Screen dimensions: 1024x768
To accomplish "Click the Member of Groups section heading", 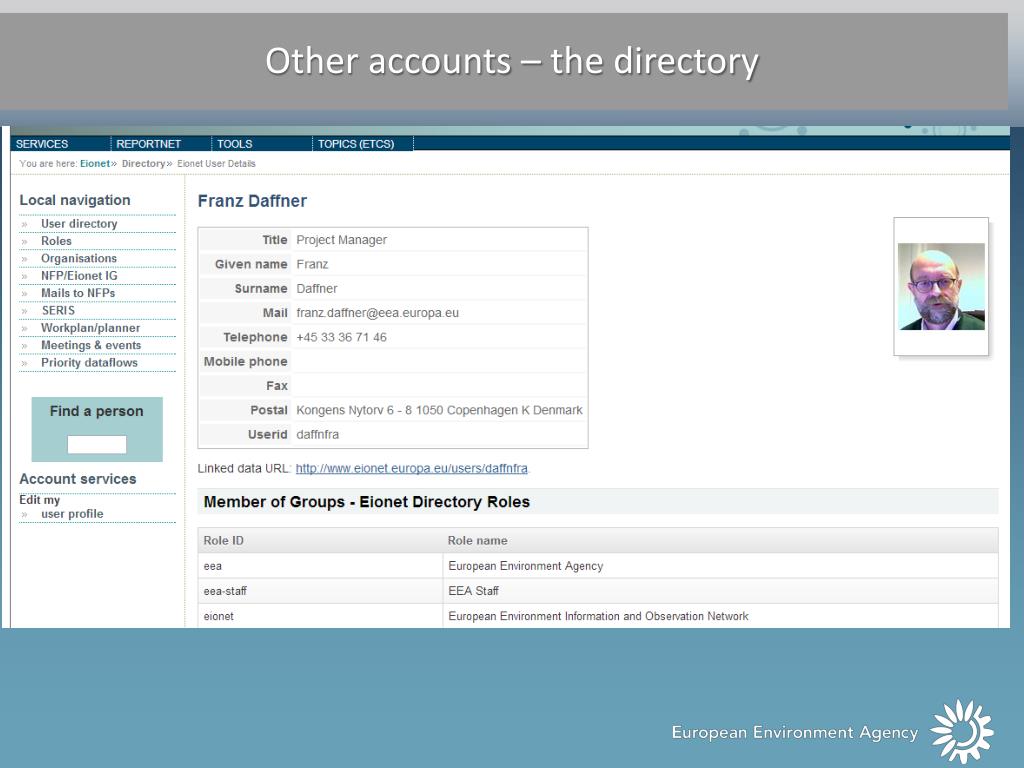I will tap(366, 502).
